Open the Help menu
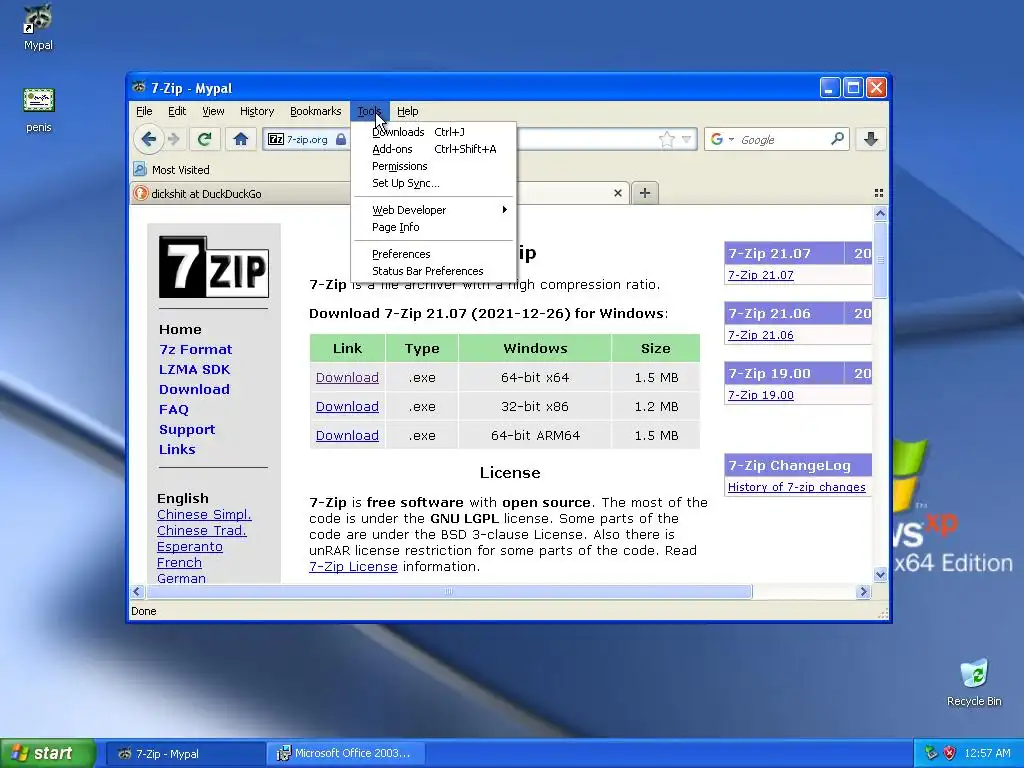1024x768 pixels. (408, 111)
